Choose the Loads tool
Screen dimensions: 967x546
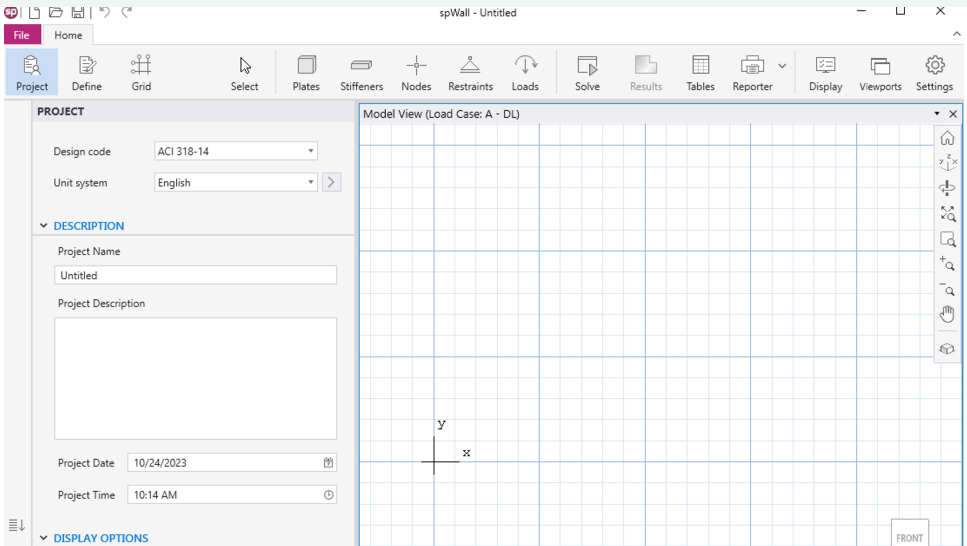(525, 73)
